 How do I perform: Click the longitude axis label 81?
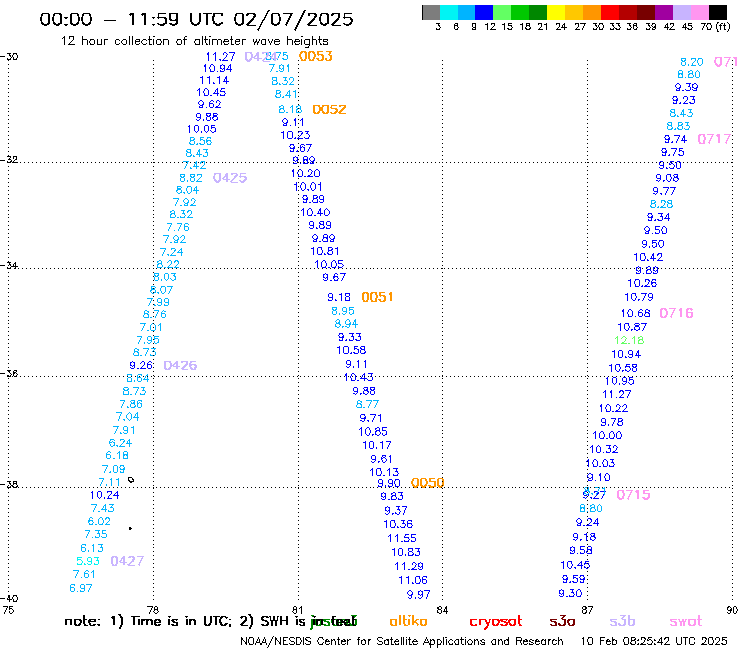[x=298, y=610]
